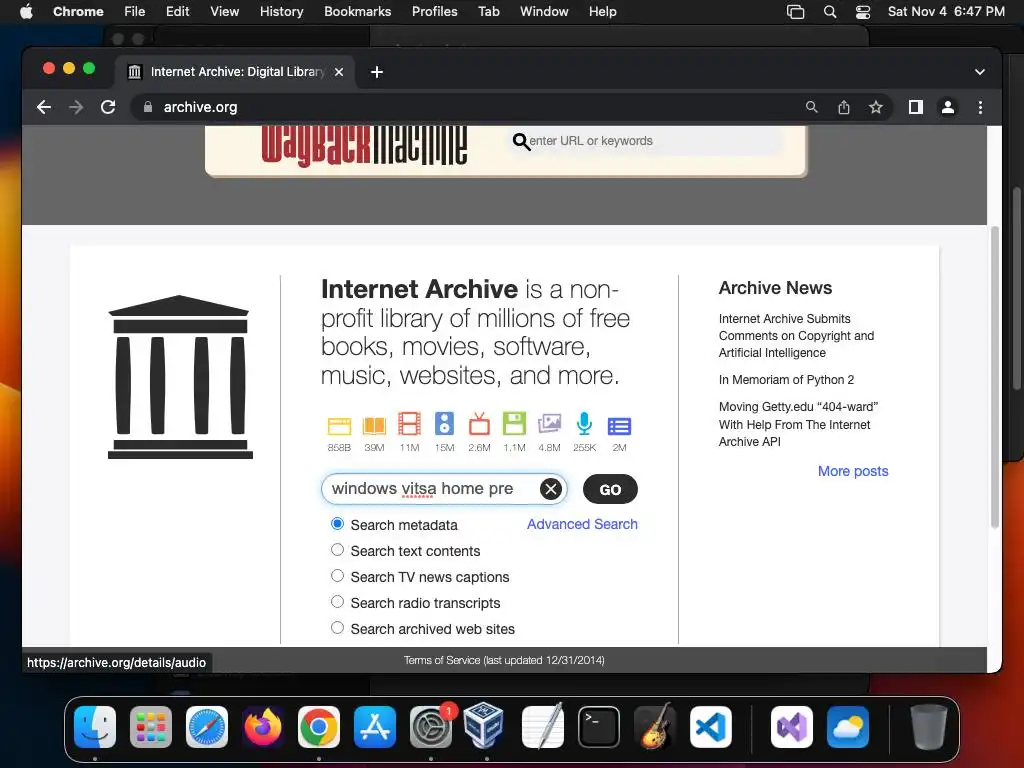Reload the archive.org page

click(108, 107)
